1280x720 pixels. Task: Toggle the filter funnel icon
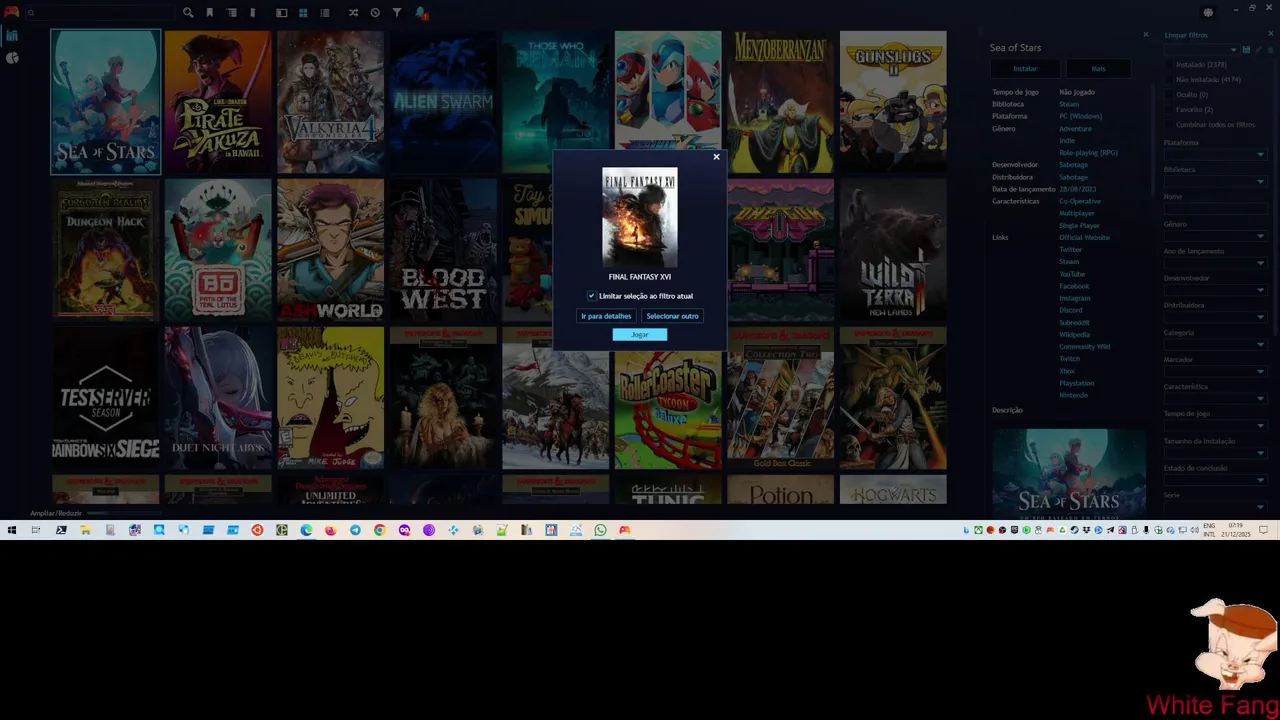397,13
